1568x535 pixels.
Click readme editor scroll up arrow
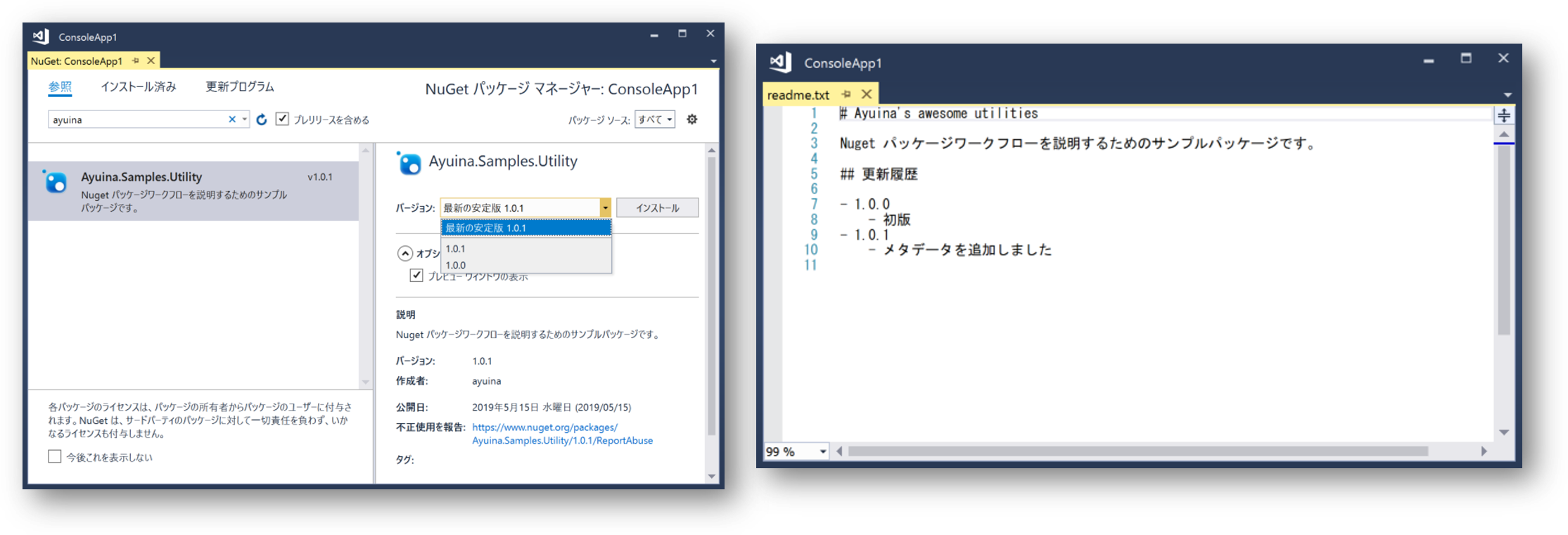point(1504,134)
